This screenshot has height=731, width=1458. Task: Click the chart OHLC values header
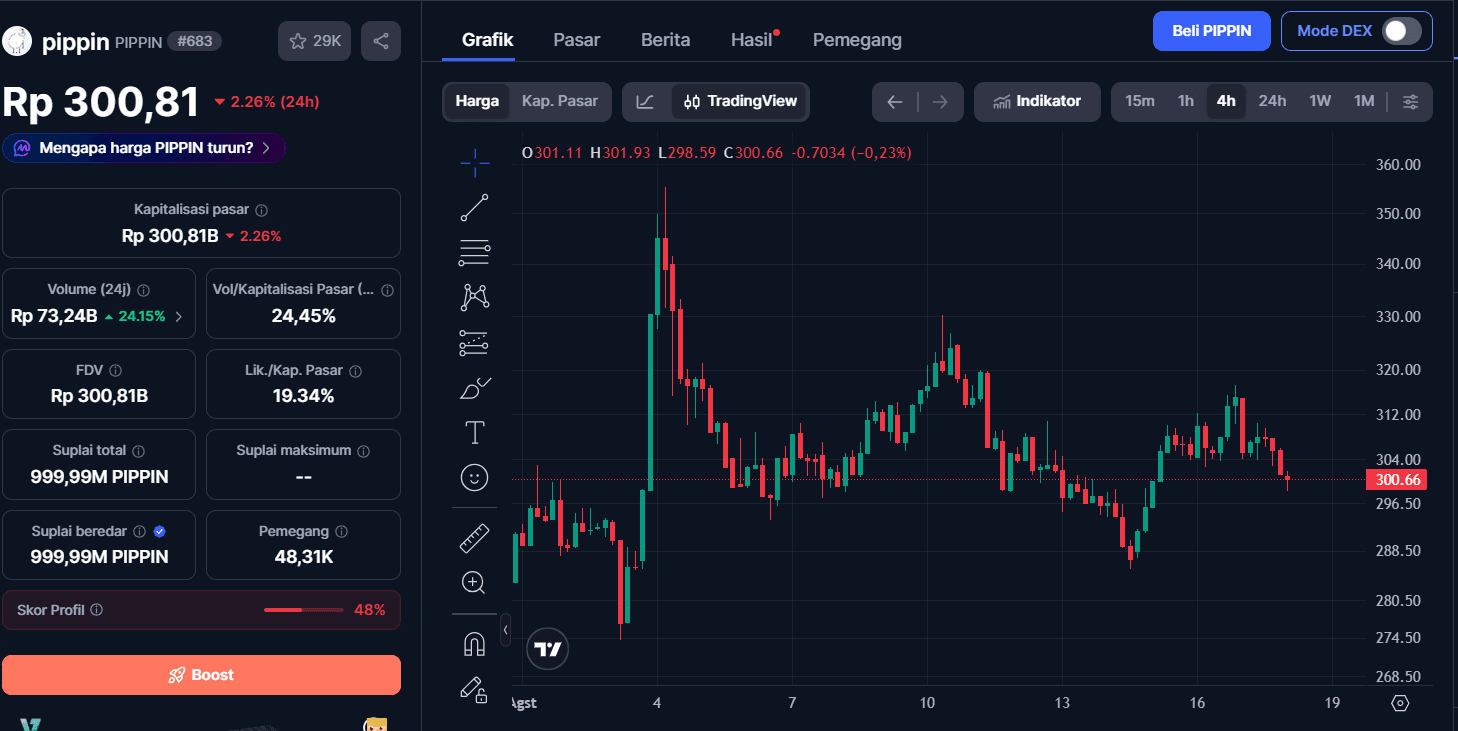(716, 153)
